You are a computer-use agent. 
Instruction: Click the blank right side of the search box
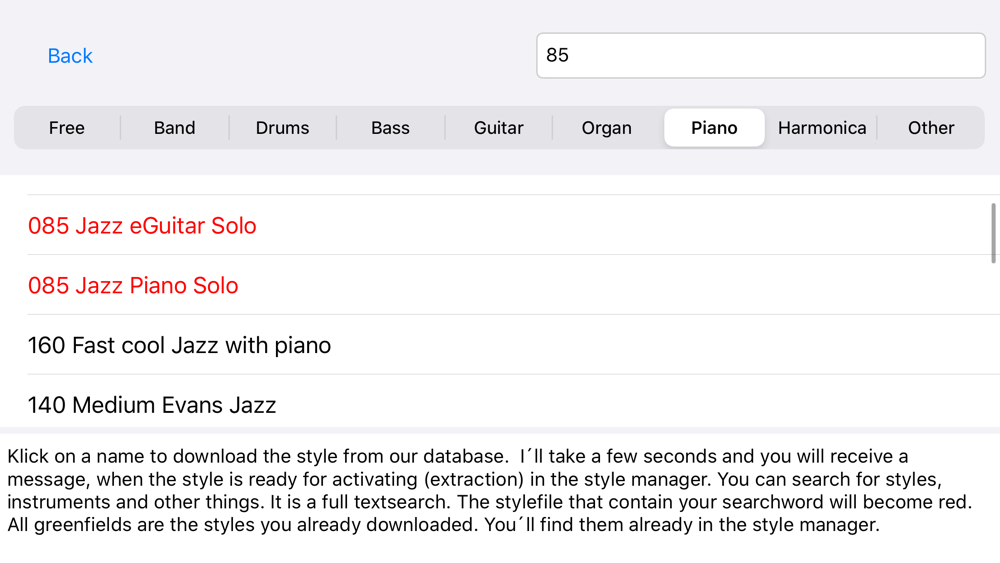coord(829,55)
